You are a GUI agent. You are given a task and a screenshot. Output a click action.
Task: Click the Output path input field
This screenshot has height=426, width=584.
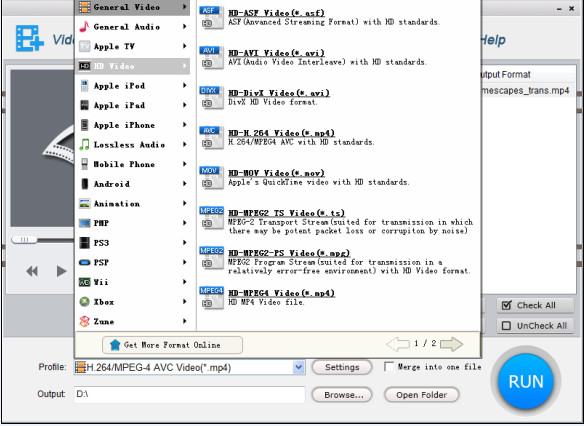pos(189,394)
